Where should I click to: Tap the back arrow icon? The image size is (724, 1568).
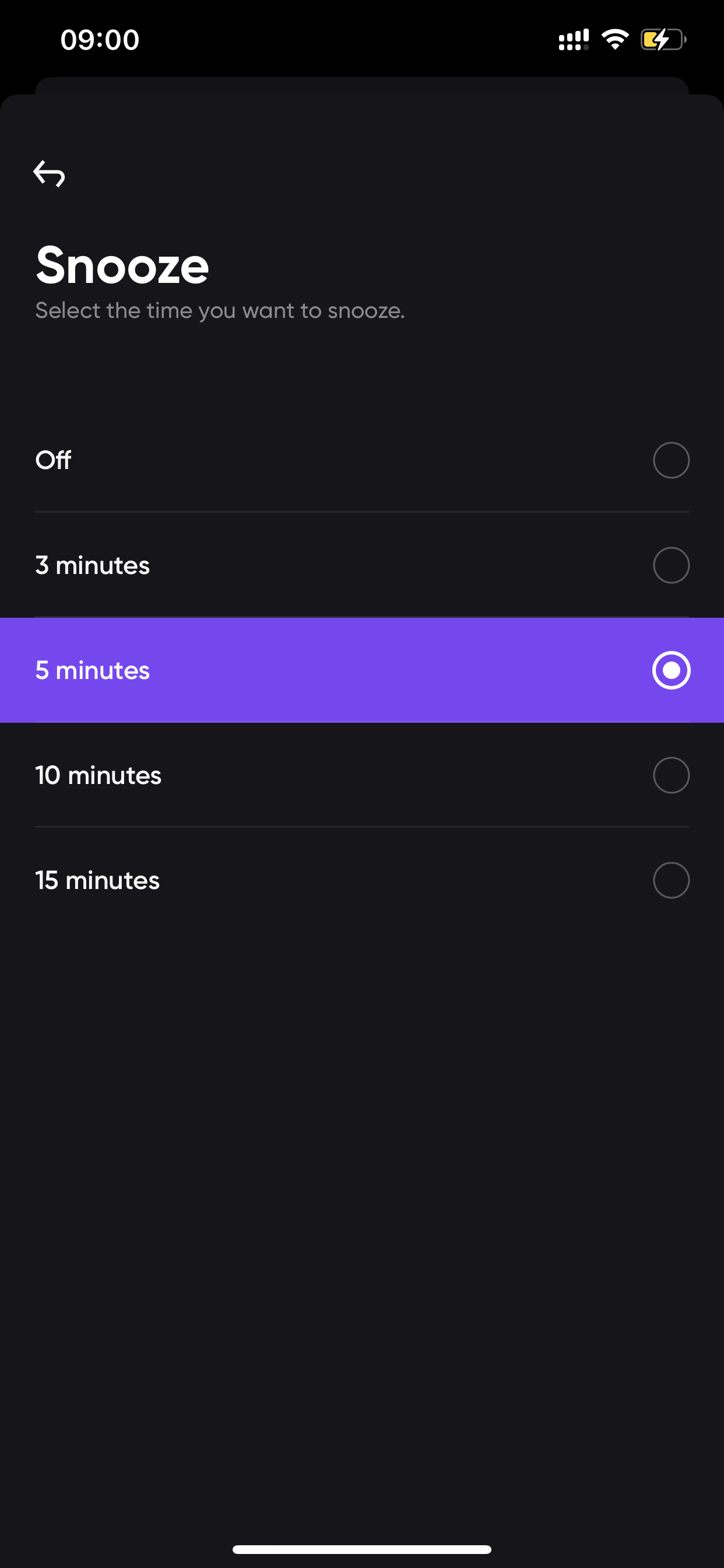point(50,173)
